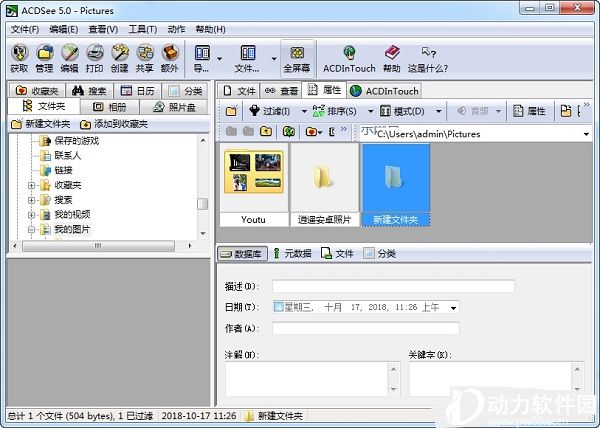Open the path address dropdown arrow
Viewport: 600px width, 428px height.
[586, 134]
